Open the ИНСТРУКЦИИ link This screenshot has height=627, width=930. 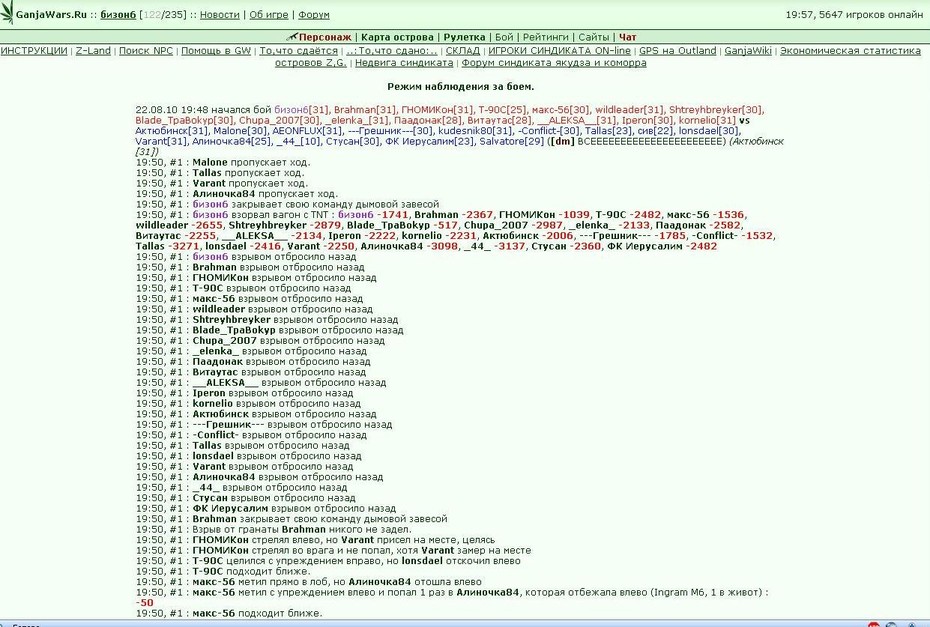34,51
